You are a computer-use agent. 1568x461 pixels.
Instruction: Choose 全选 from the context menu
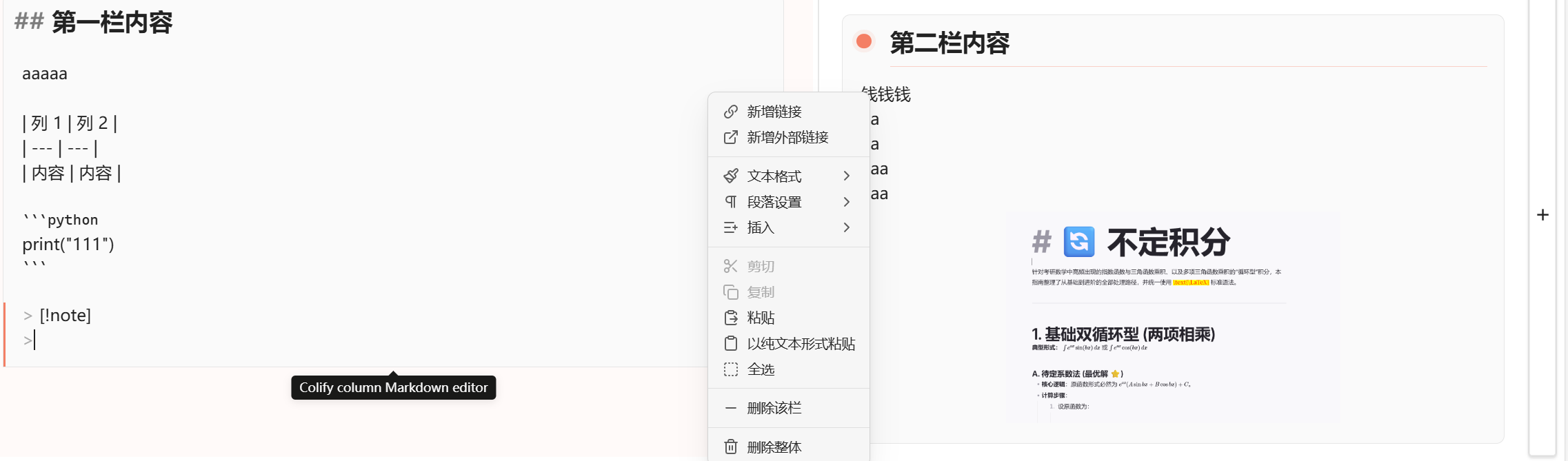[789, 369]
